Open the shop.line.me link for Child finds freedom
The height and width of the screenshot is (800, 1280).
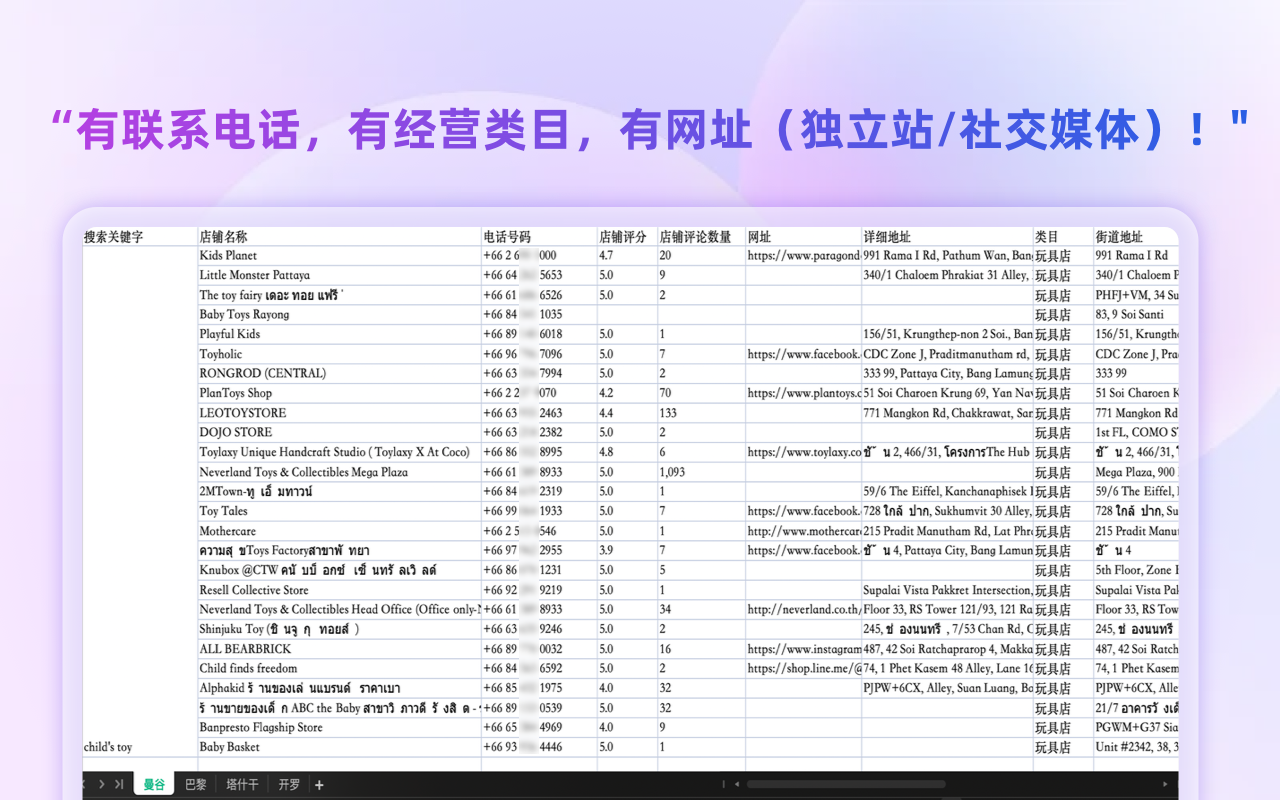800,668
